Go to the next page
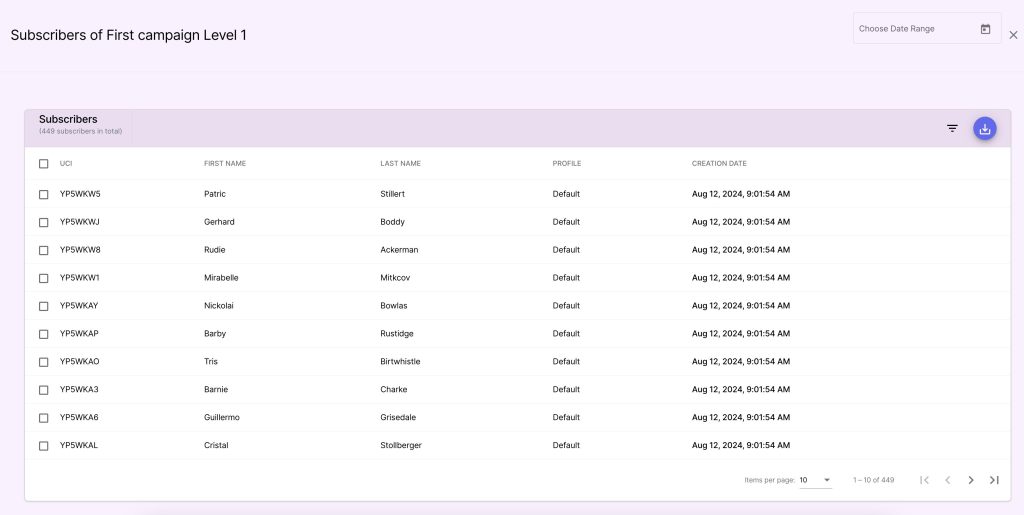 [971, 480]
